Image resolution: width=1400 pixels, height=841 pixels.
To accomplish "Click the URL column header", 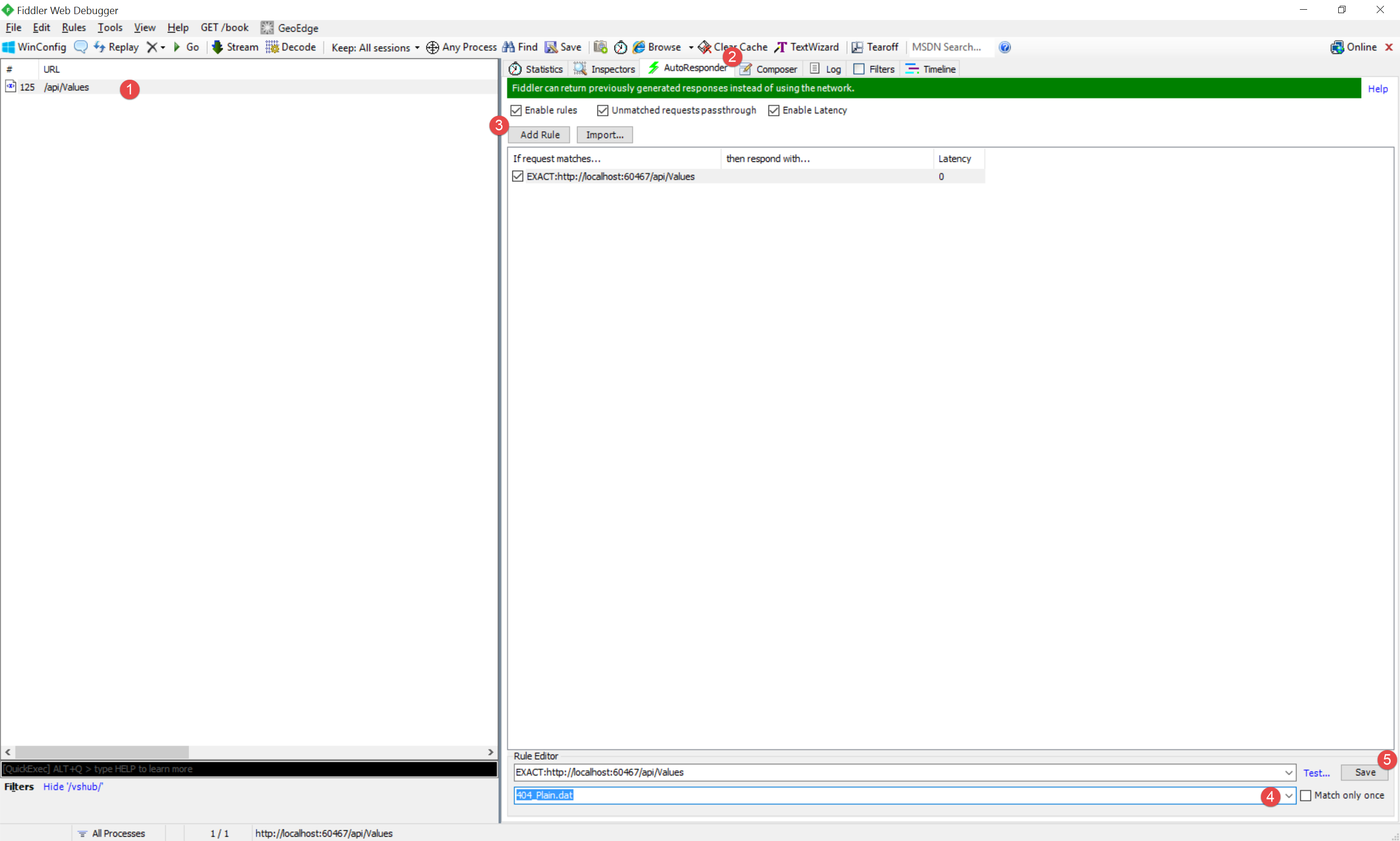I will [x=267, y=69].
